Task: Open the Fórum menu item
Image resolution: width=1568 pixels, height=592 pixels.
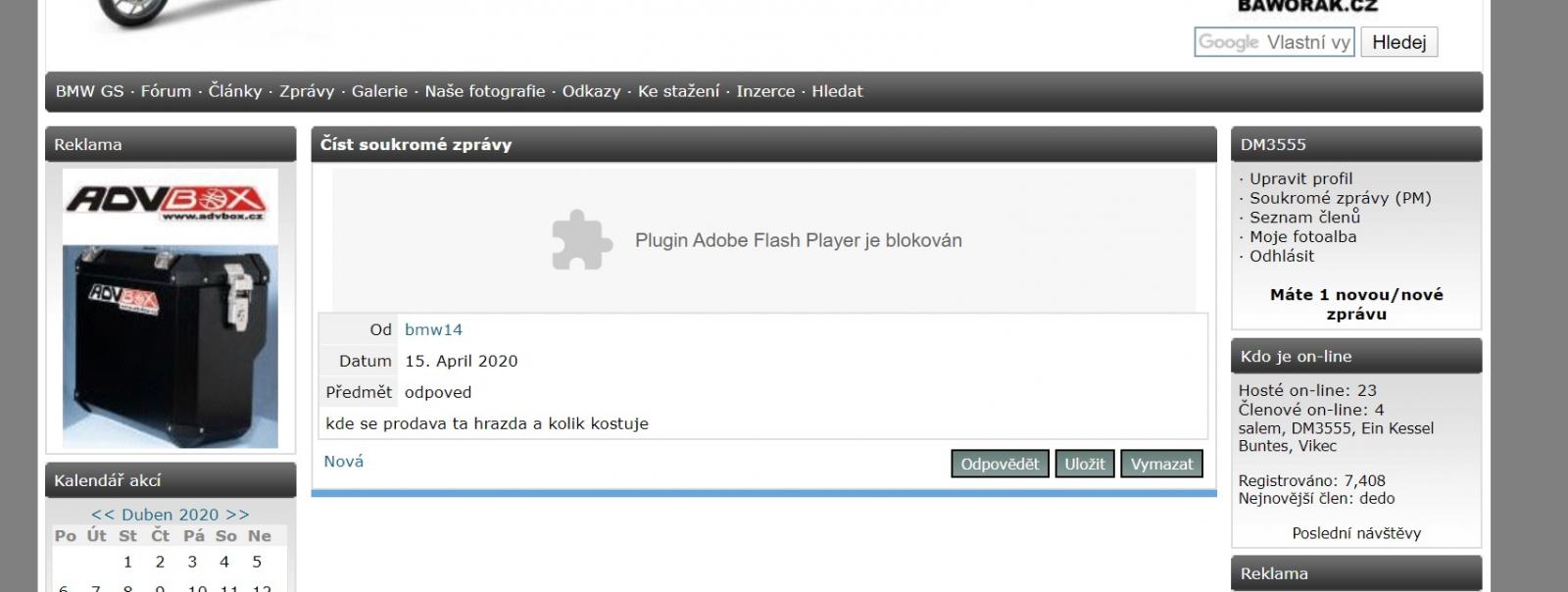Action: [166, 91]
